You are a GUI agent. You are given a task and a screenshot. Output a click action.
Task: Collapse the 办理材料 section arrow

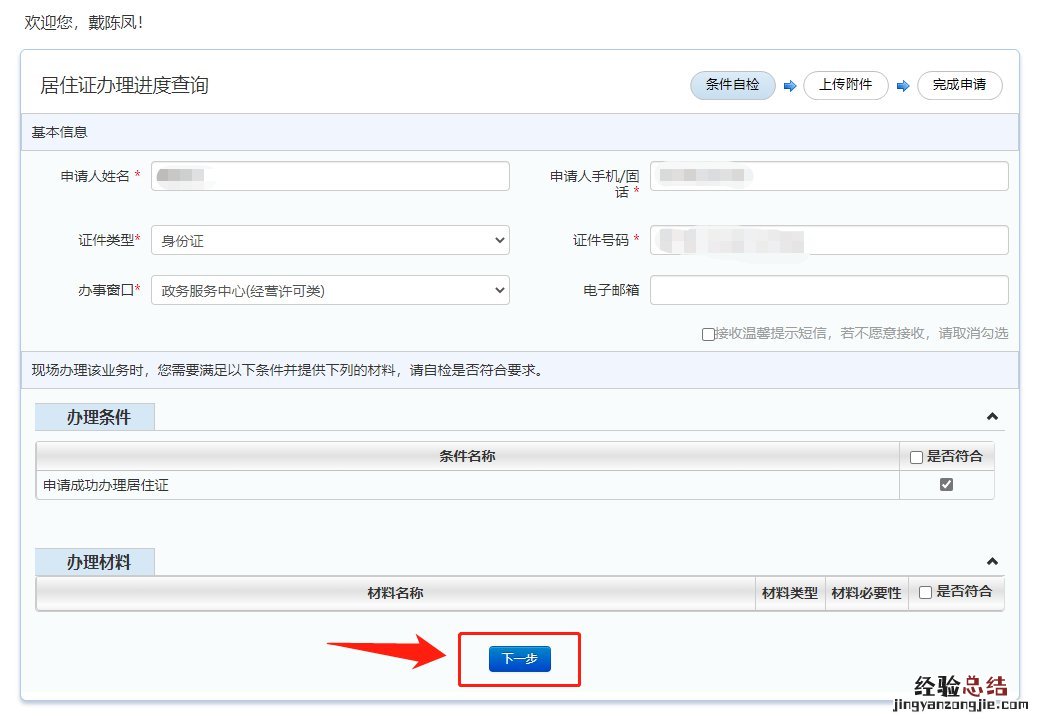(992, 562)
